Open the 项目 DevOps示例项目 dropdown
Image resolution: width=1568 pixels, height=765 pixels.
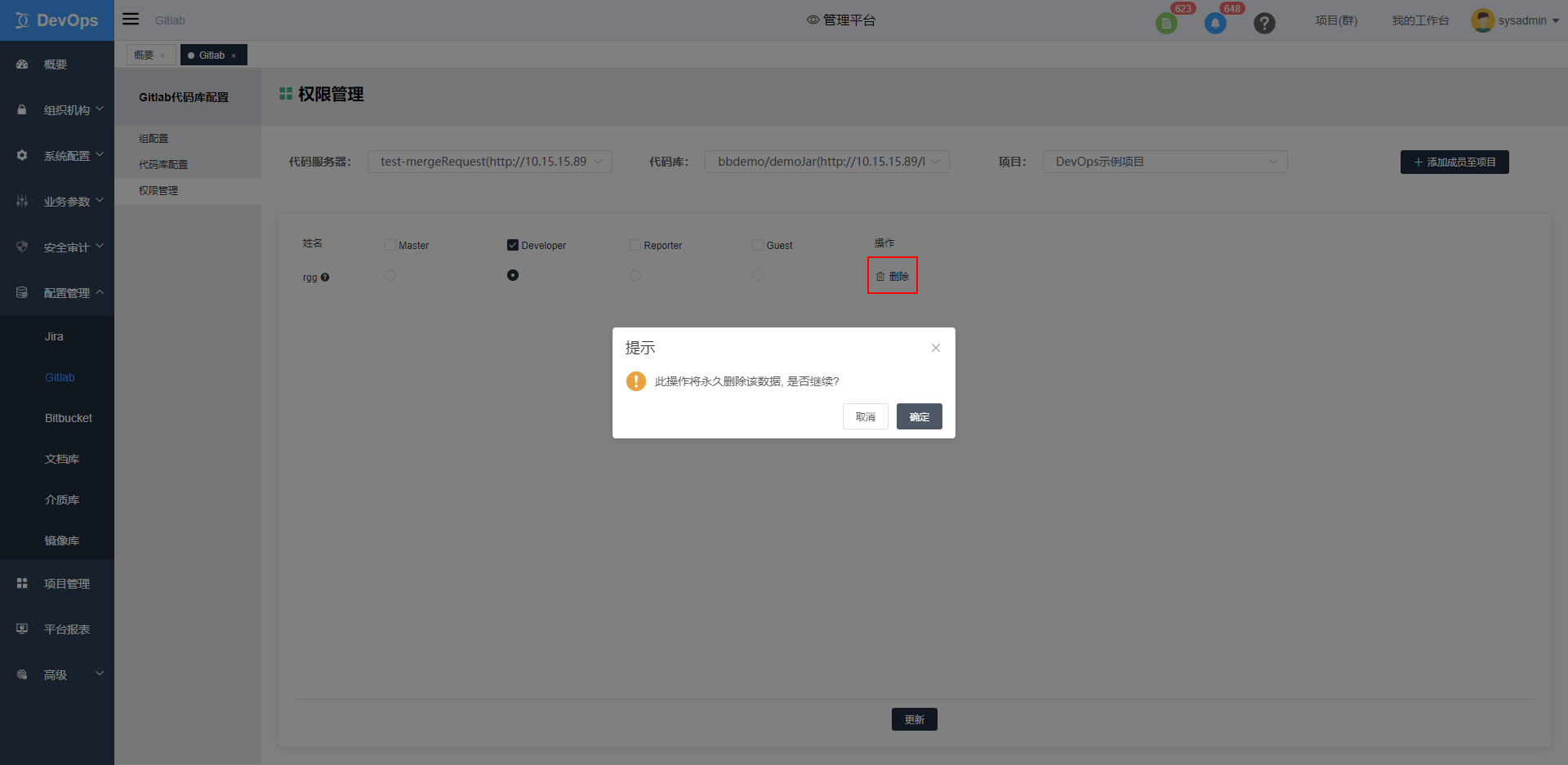click(x=1165, y=162)
